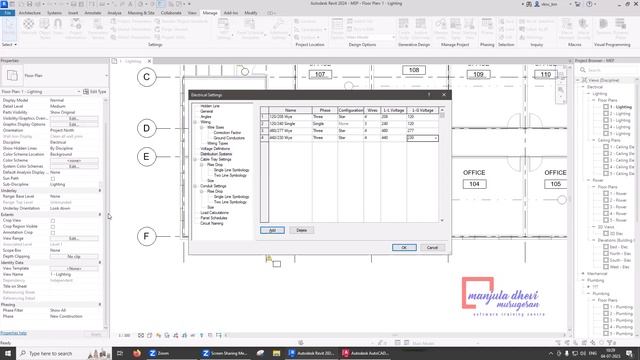Click the view scale 1:100 control
Viewport: 640px width, 360px height.
[124, 336]
